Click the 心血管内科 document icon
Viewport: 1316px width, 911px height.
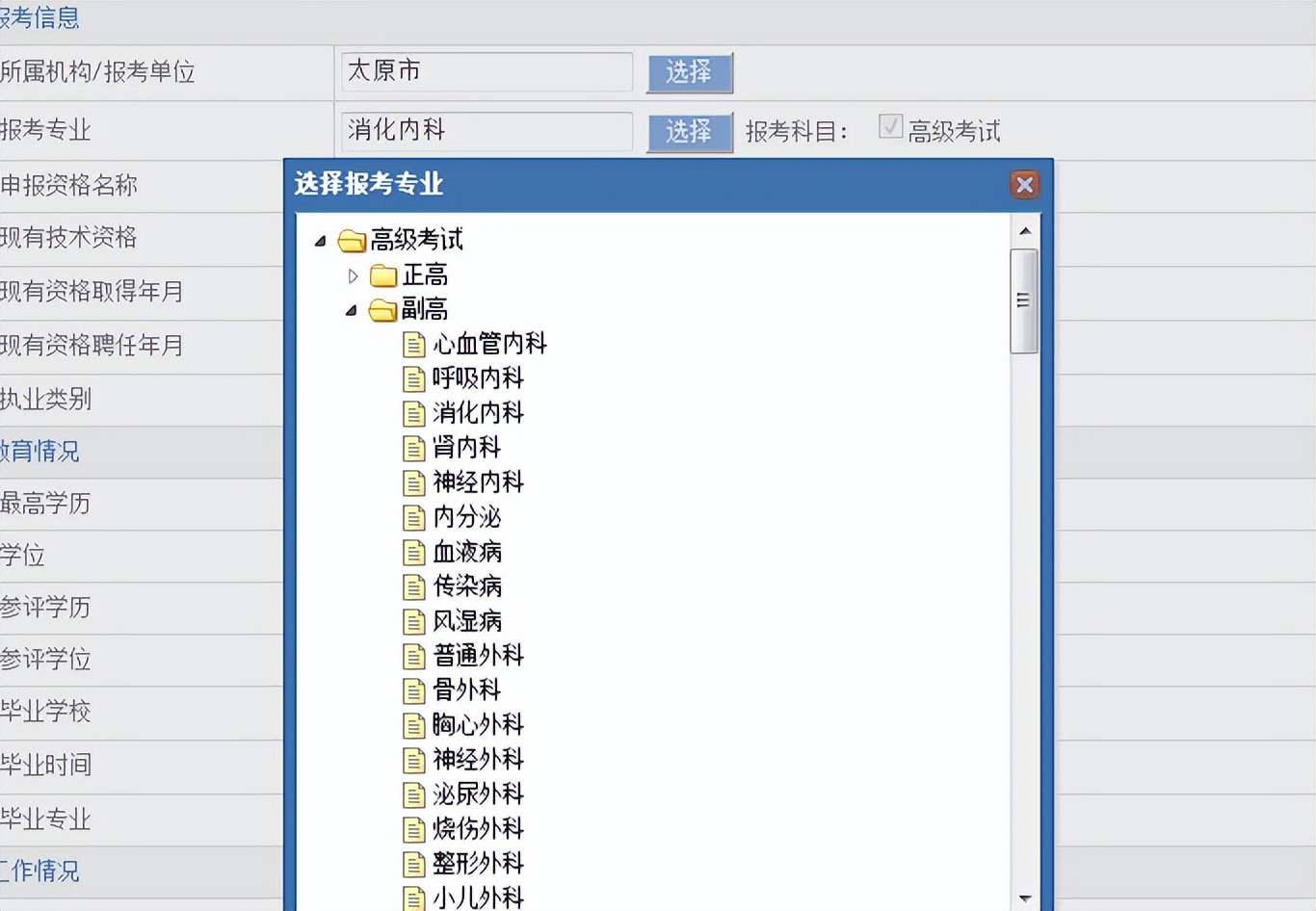coord(413,344)
